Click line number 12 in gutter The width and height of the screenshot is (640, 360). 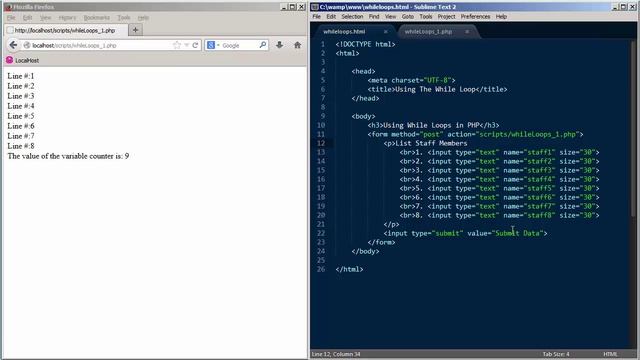(321, 143)
